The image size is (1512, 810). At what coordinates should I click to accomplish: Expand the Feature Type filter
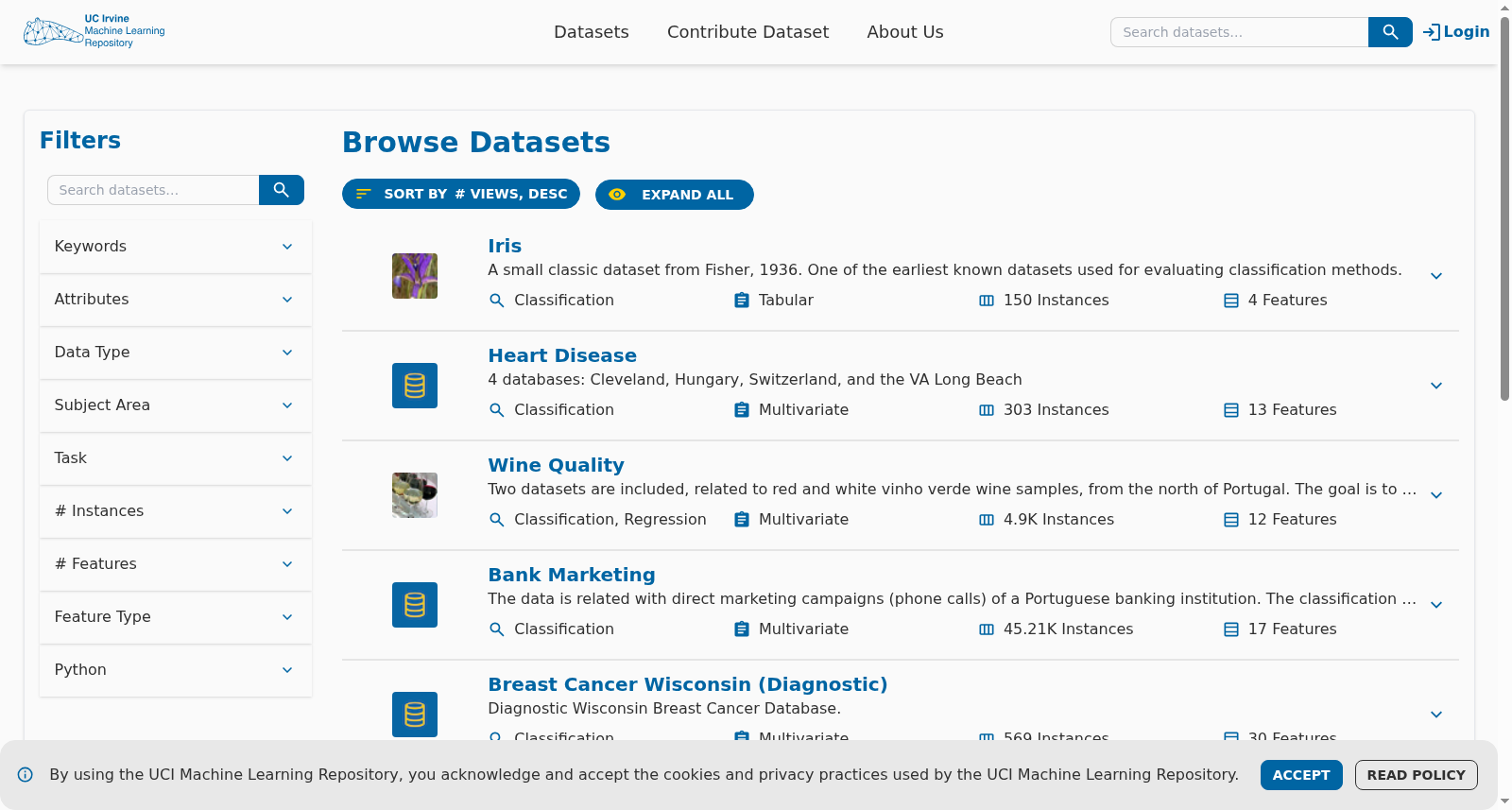click(176, 617)
